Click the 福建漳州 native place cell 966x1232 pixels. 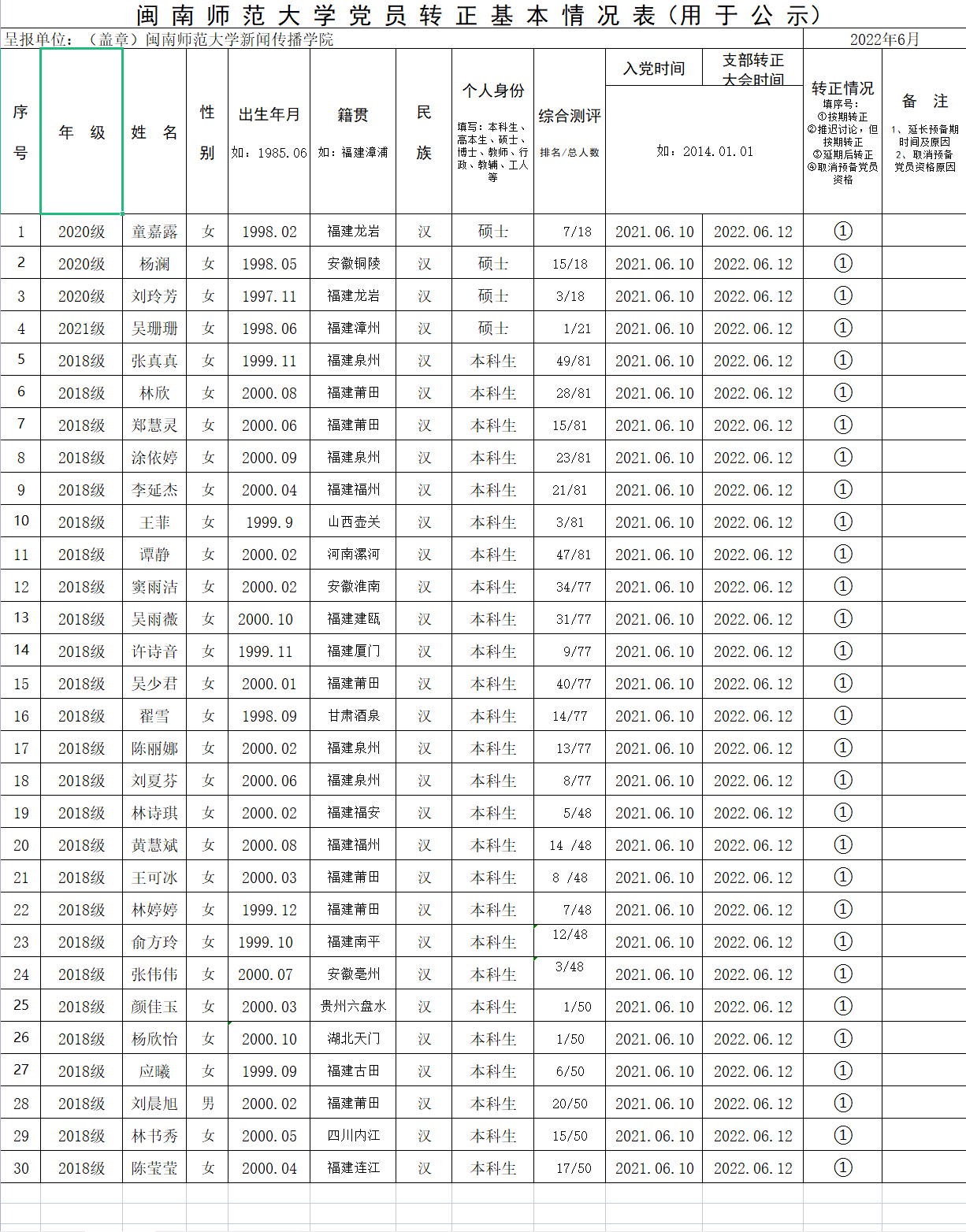click(353, 328)
